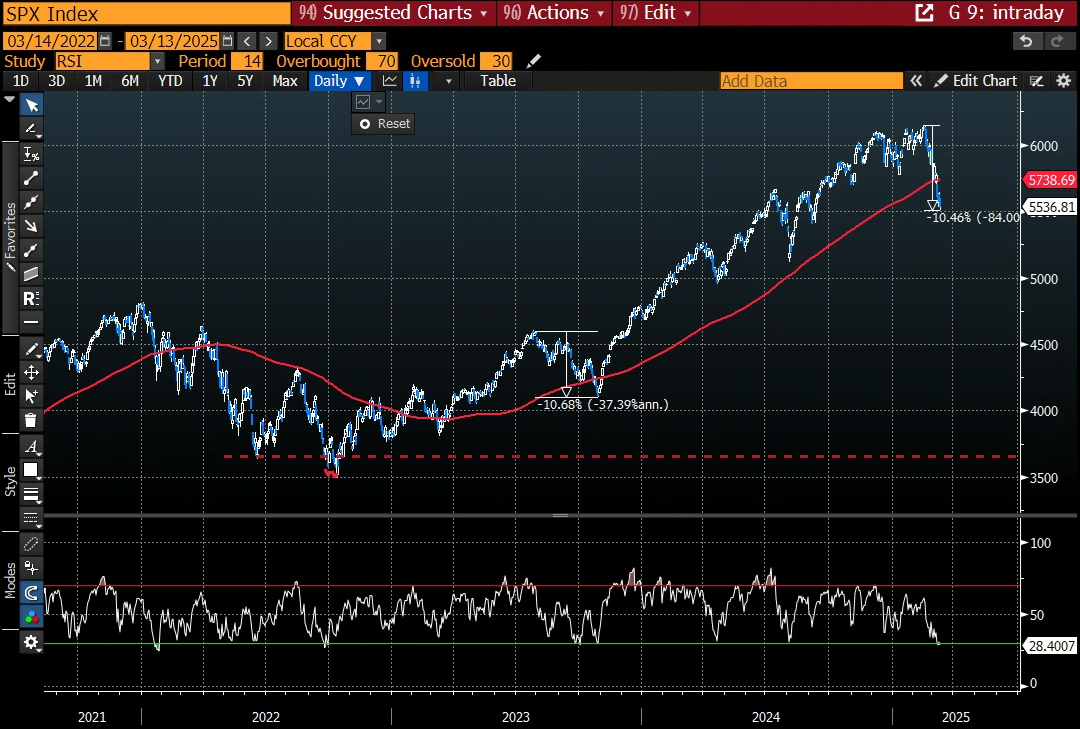This screenshot has width=1080, height=729.
Task: Toggle the color dots mode icon
Action: click(x=32, y=617)
